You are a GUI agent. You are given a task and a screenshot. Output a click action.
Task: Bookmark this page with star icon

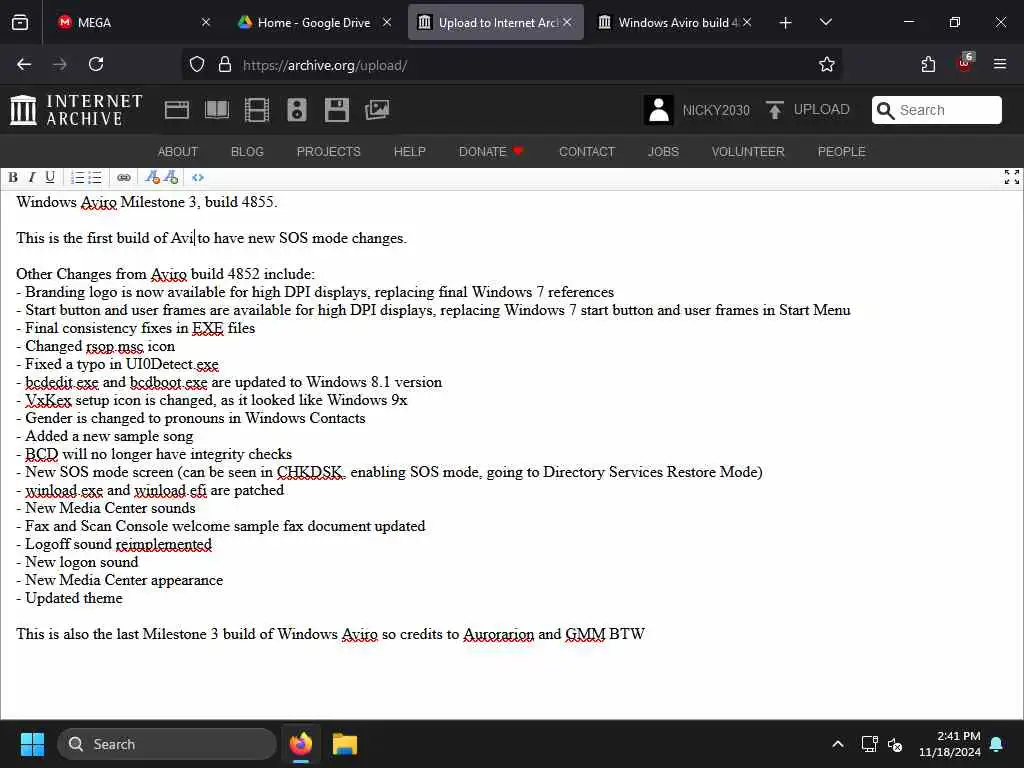[827, 65]
